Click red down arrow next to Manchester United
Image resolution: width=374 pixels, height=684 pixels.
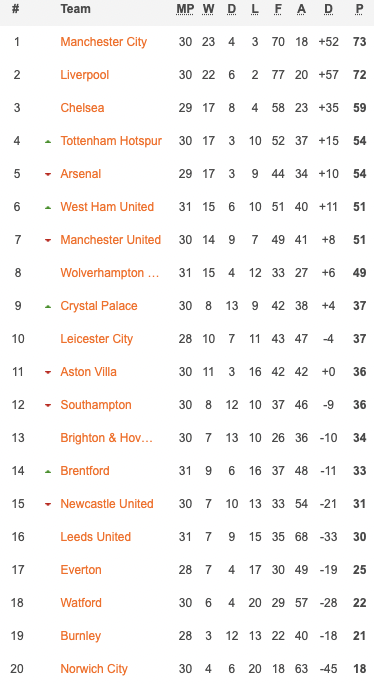[48, 240]
